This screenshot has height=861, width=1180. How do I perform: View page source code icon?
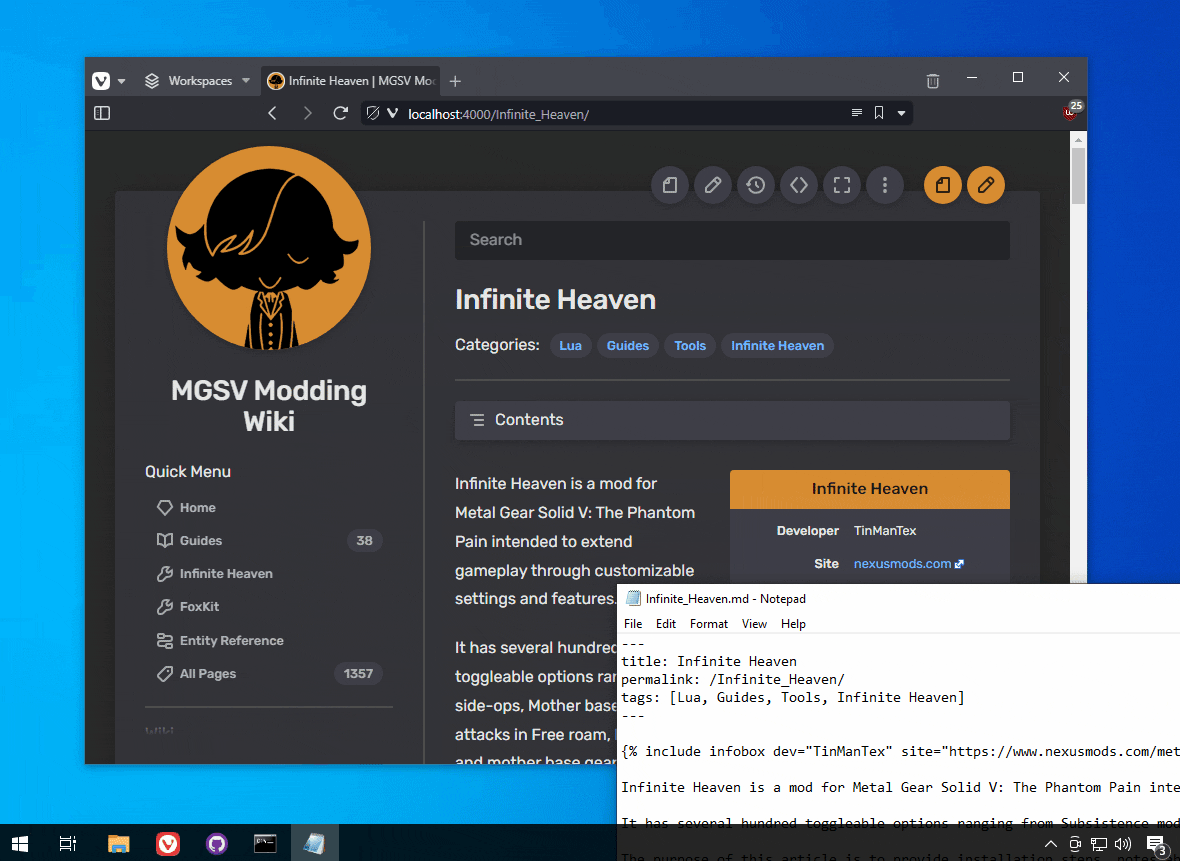coord(798,185)
